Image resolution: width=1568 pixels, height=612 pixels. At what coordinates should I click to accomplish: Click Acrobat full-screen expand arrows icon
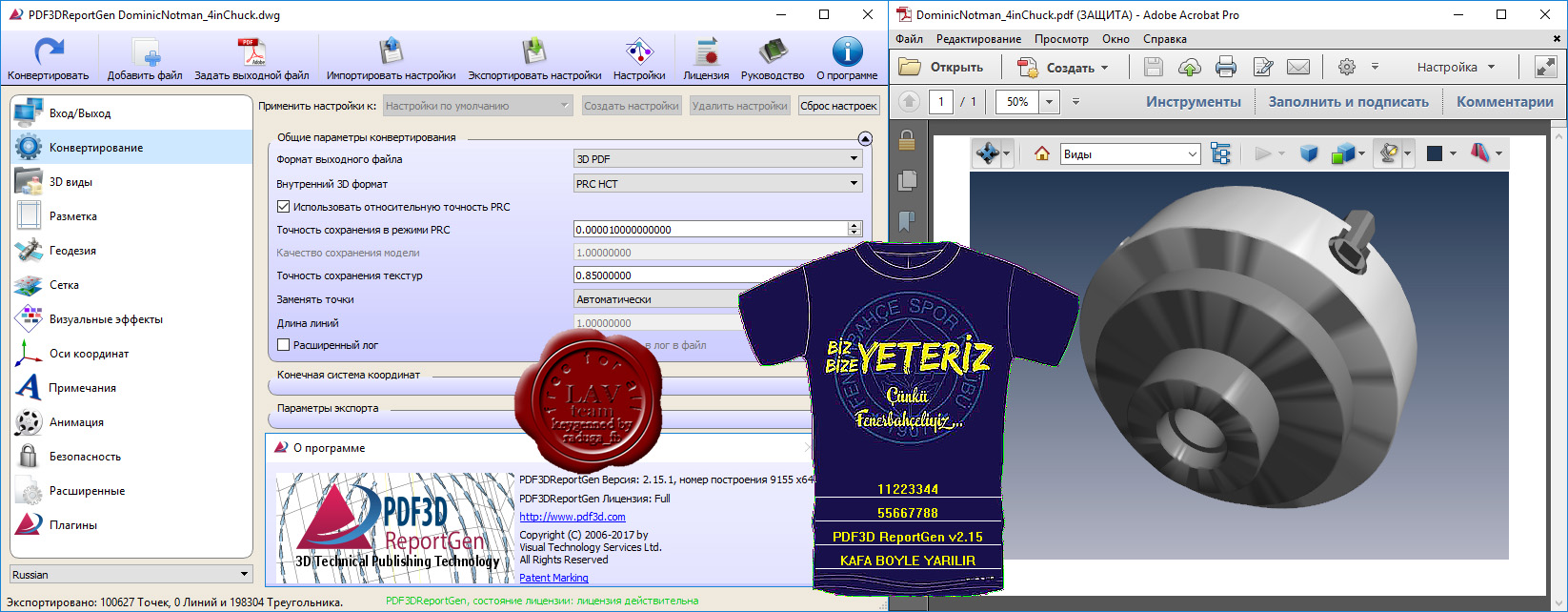coord(1545,67)
